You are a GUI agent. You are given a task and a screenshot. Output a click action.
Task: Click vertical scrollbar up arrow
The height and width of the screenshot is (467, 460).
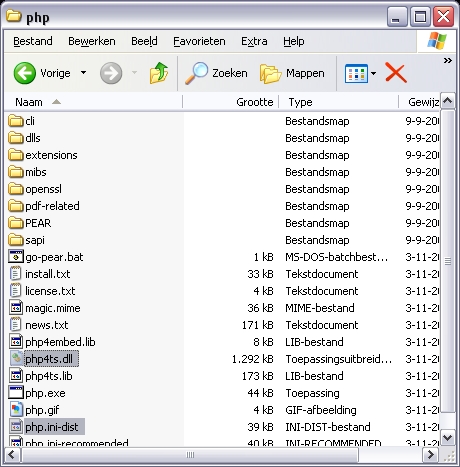point(448,101)
